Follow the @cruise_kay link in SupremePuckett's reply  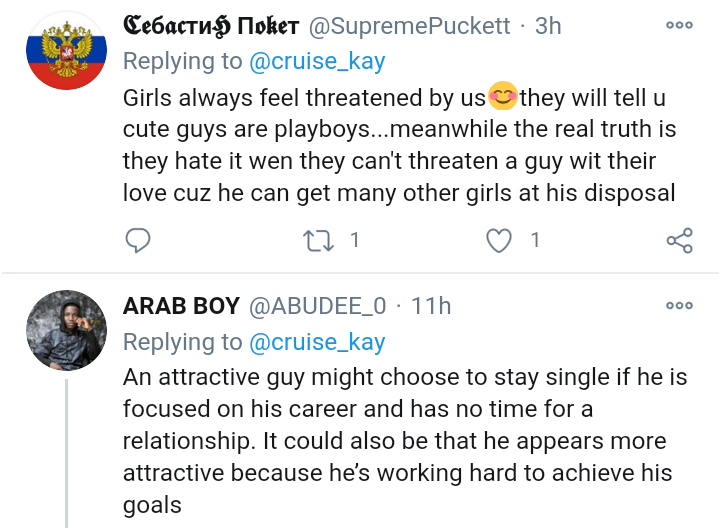[x=315, y=62]
